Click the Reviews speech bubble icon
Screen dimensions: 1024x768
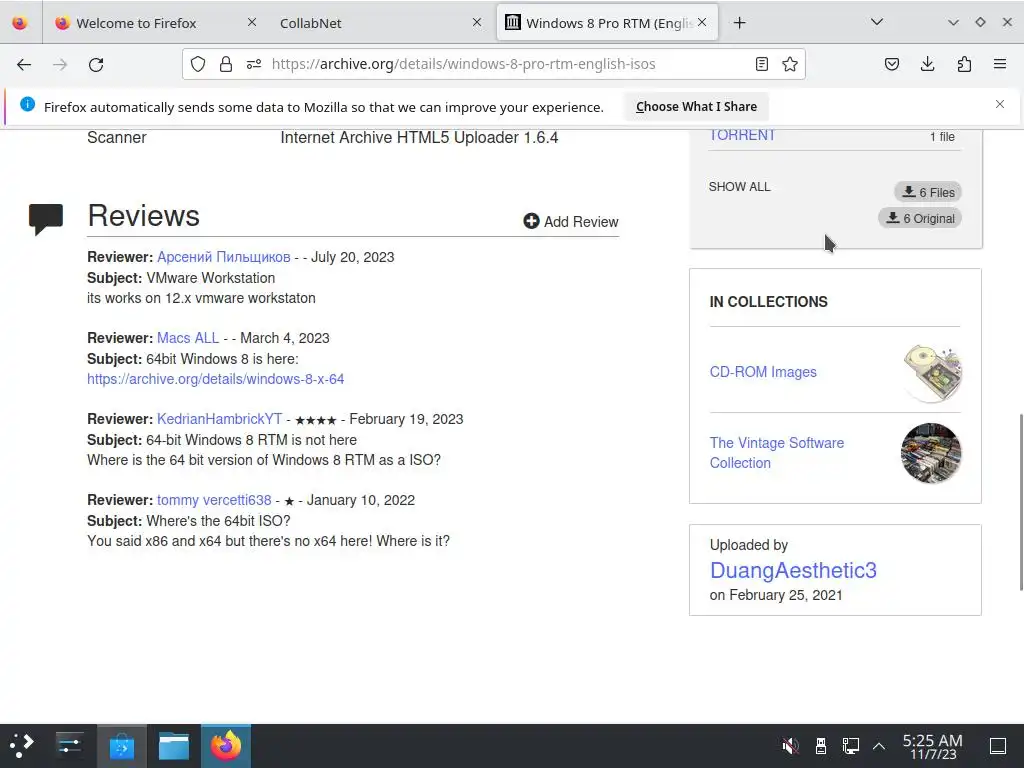point(46,219)
